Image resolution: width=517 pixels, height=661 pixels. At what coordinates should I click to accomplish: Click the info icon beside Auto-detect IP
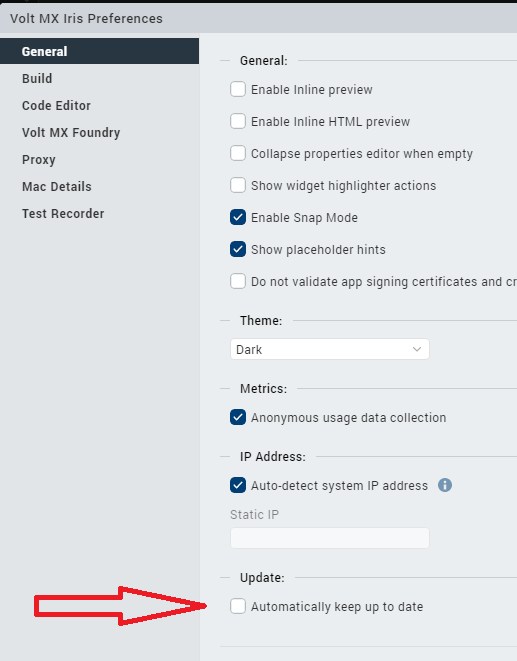pyautogui.click(x=444, y=485)
